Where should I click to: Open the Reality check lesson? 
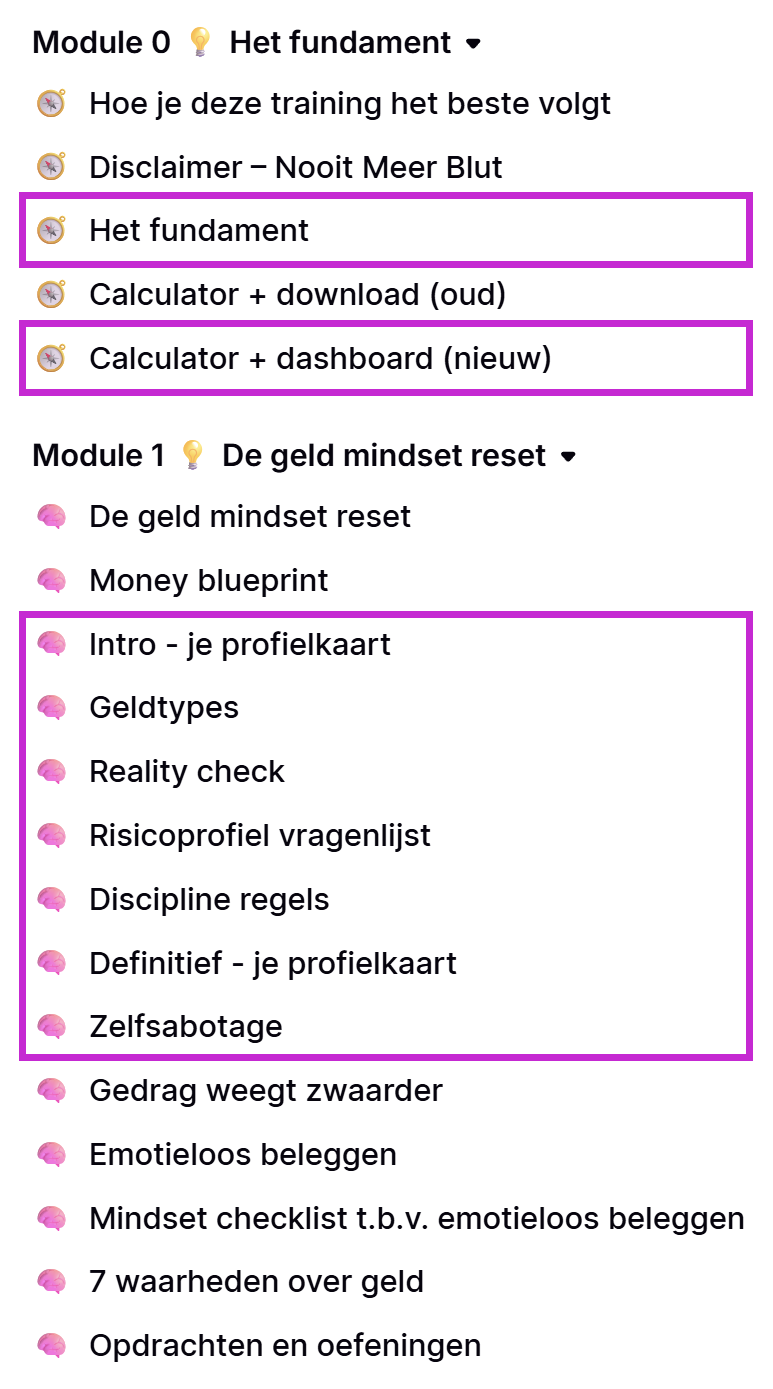pyautogui.click(x=187, y=772)
